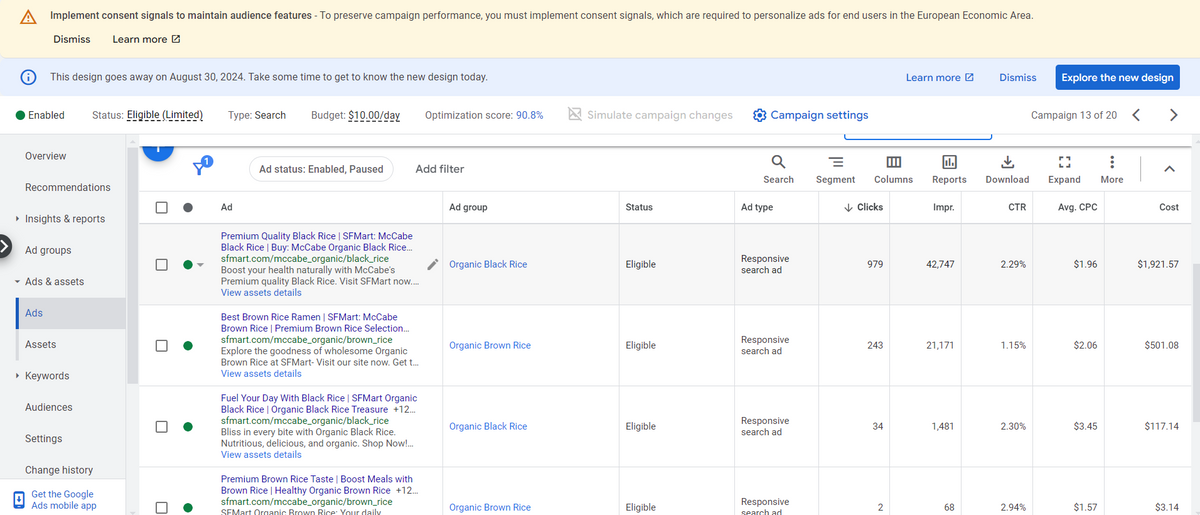Open Ad groups in the sidebar
Image resolution: width=1200 pixels, height=515 pixels.
click(x=48, y=250)
